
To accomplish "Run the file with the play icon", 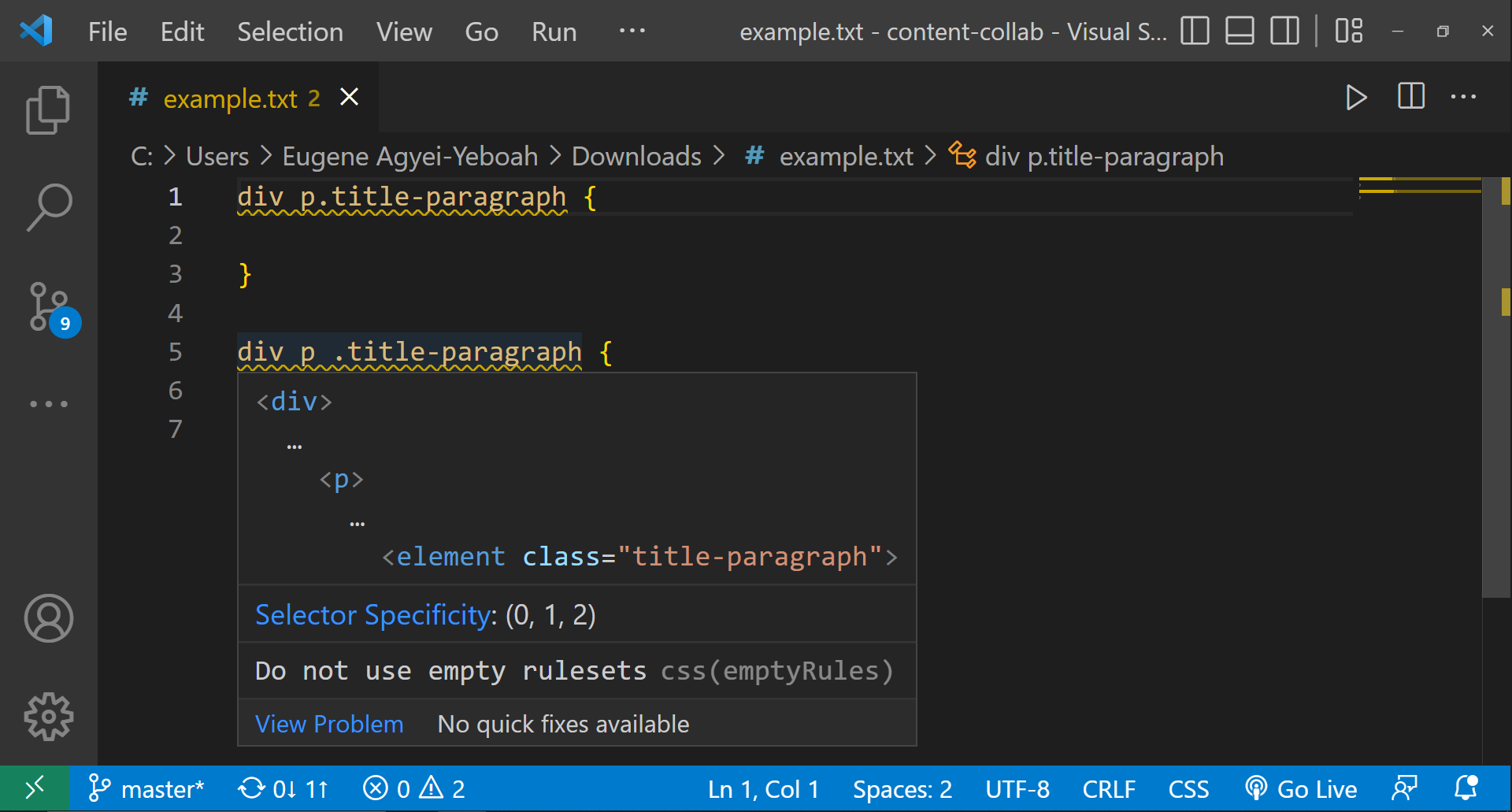I will click(1356, 98).
